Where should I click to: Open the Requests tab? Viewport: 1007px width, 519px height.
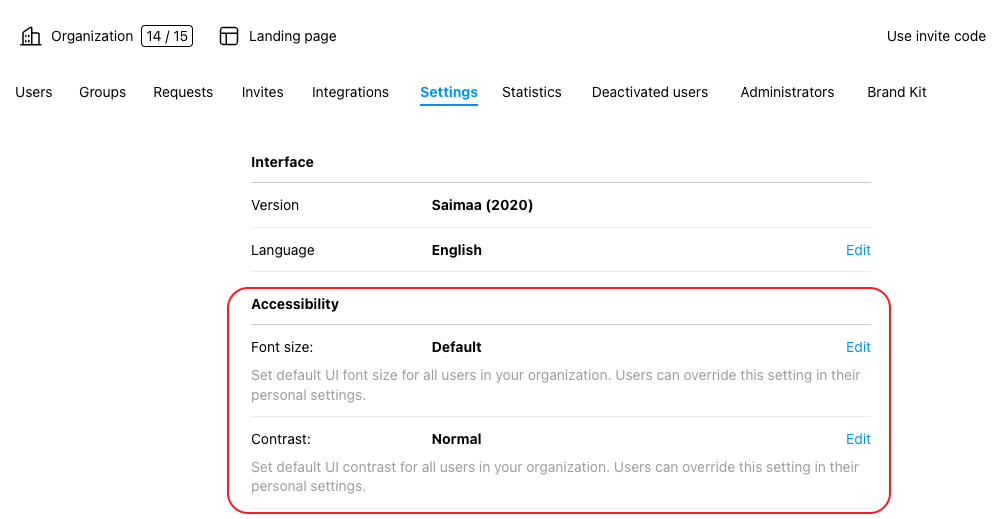(x=183, y=92)
